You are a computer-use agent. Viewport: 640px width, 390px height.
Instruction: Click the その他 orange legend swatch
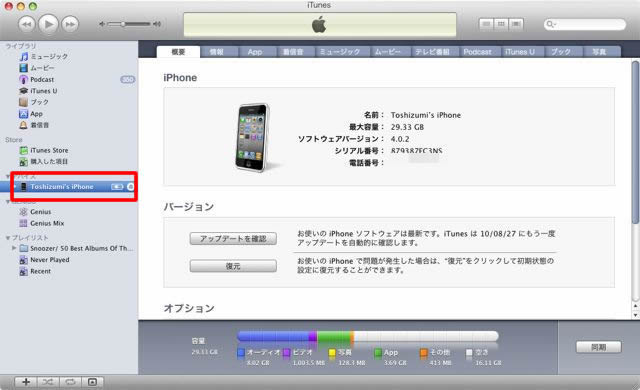click(x=424, y=352)
